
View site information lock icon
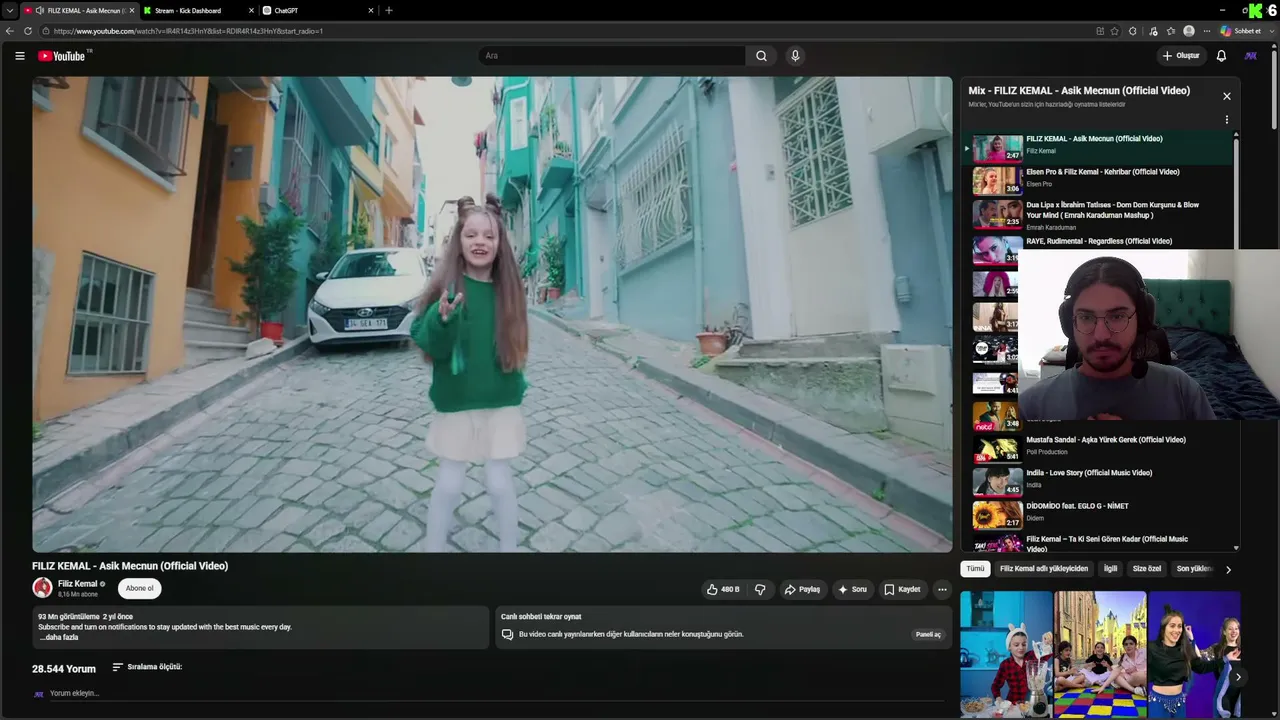click(46, 31)
